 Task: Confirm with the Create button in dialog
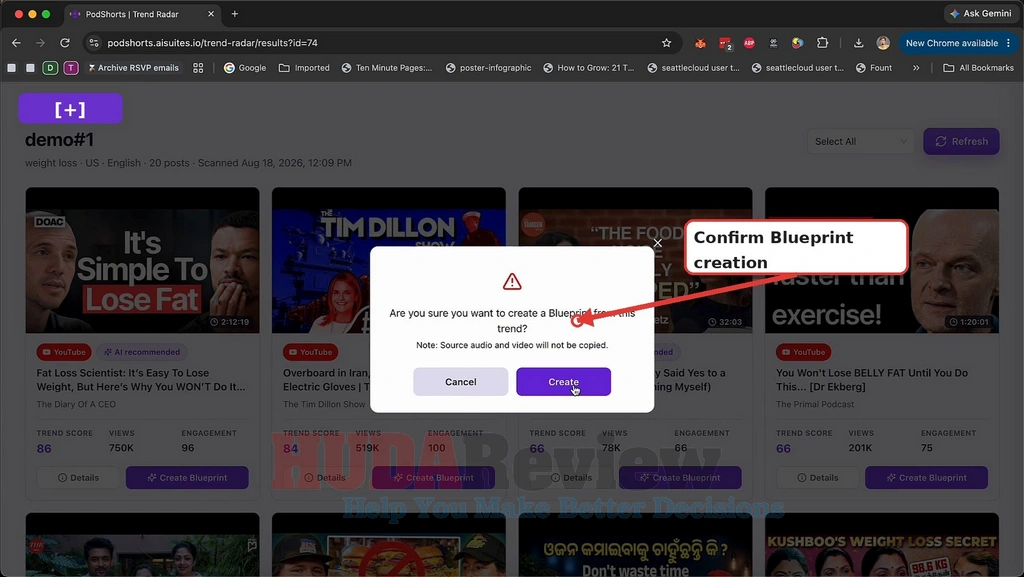tap(563, 382)
